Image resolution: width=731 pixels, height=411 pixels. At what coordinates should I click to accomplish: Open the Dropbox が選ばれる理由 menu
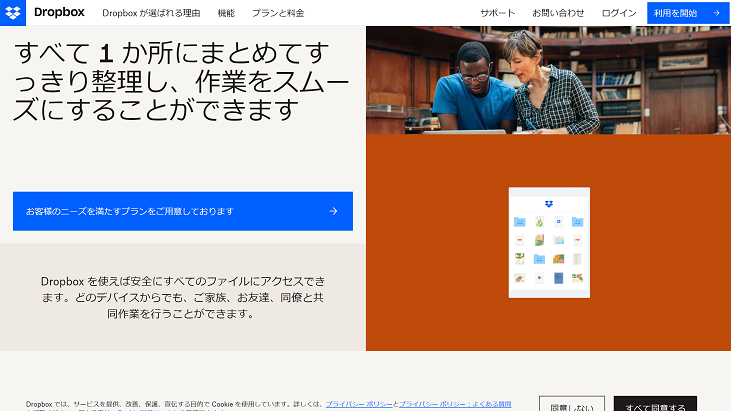point(151,13)
